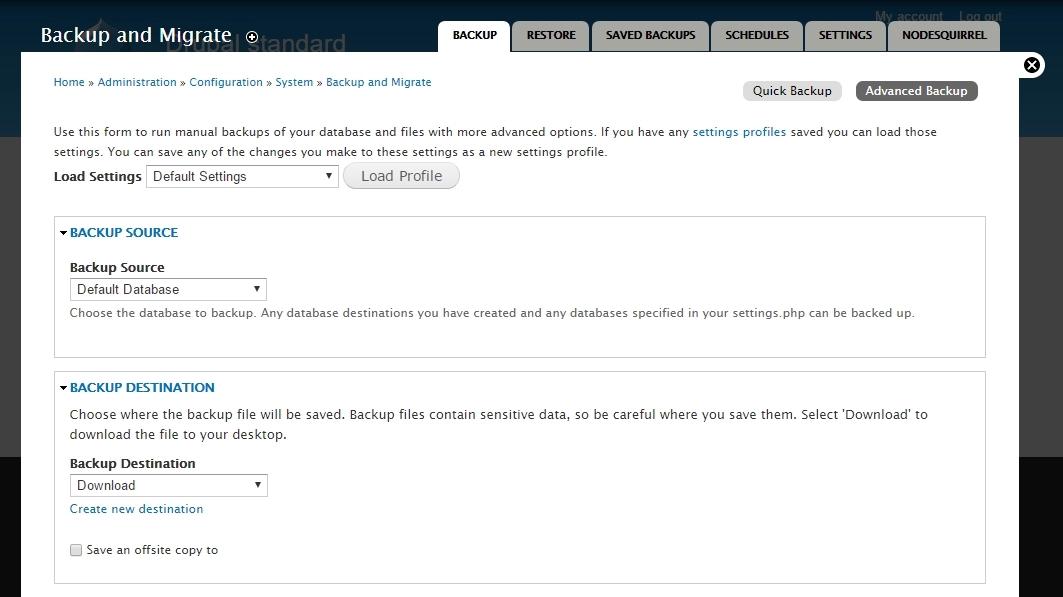Switch to the Restore tab
Viewport: 1063px width, 597px height.
(551, 35)
